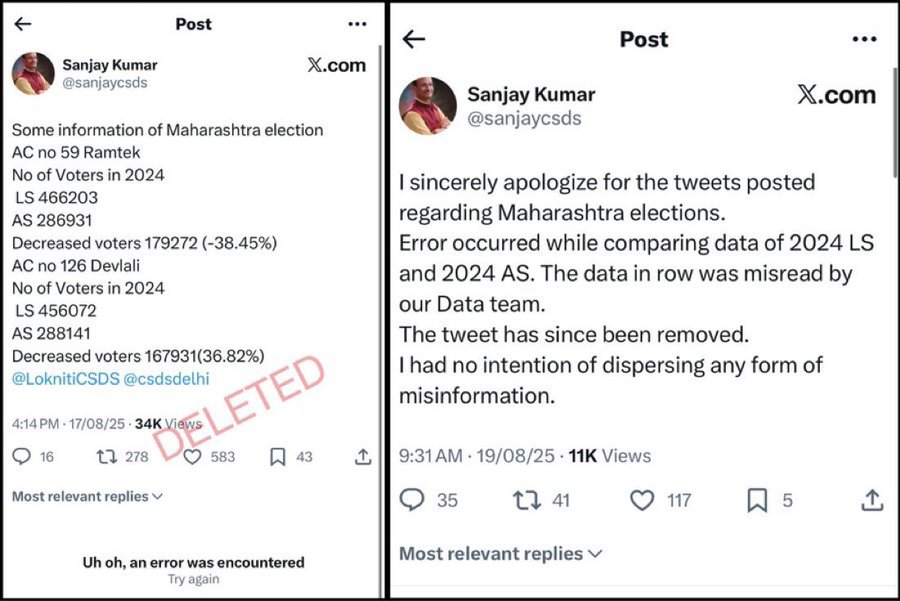Viewport: 900px width, 601px height.
Task: Open the @csdsdelhi mention link
Action: (160, 379)
